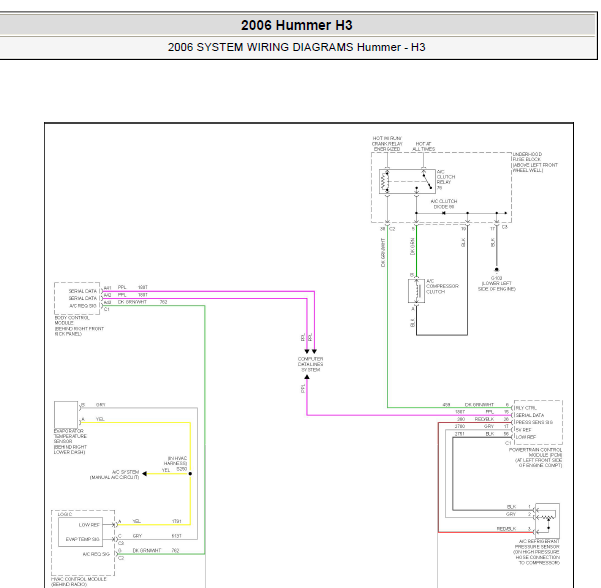Click the A/C clutch relay switch contact symbol
The width and height of the screenshot is (601, 588).
[x=427, y=181]
